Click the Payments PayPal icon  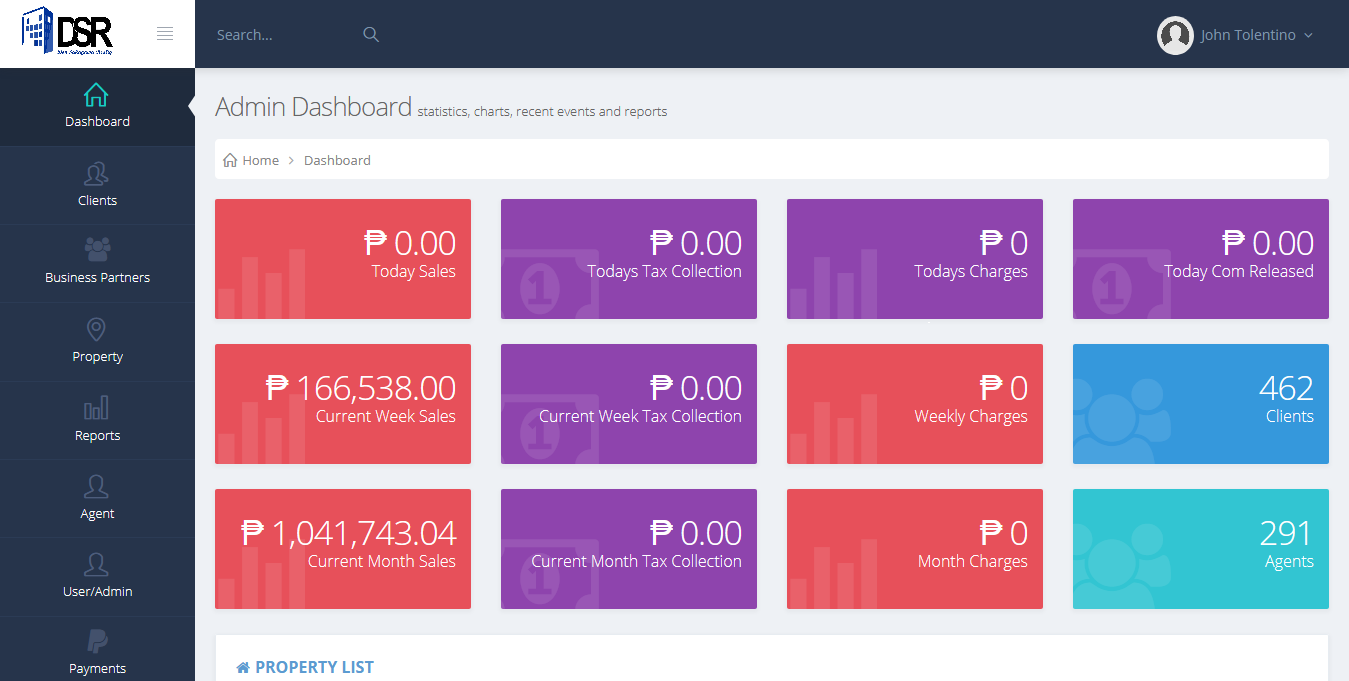click(97, 641)
